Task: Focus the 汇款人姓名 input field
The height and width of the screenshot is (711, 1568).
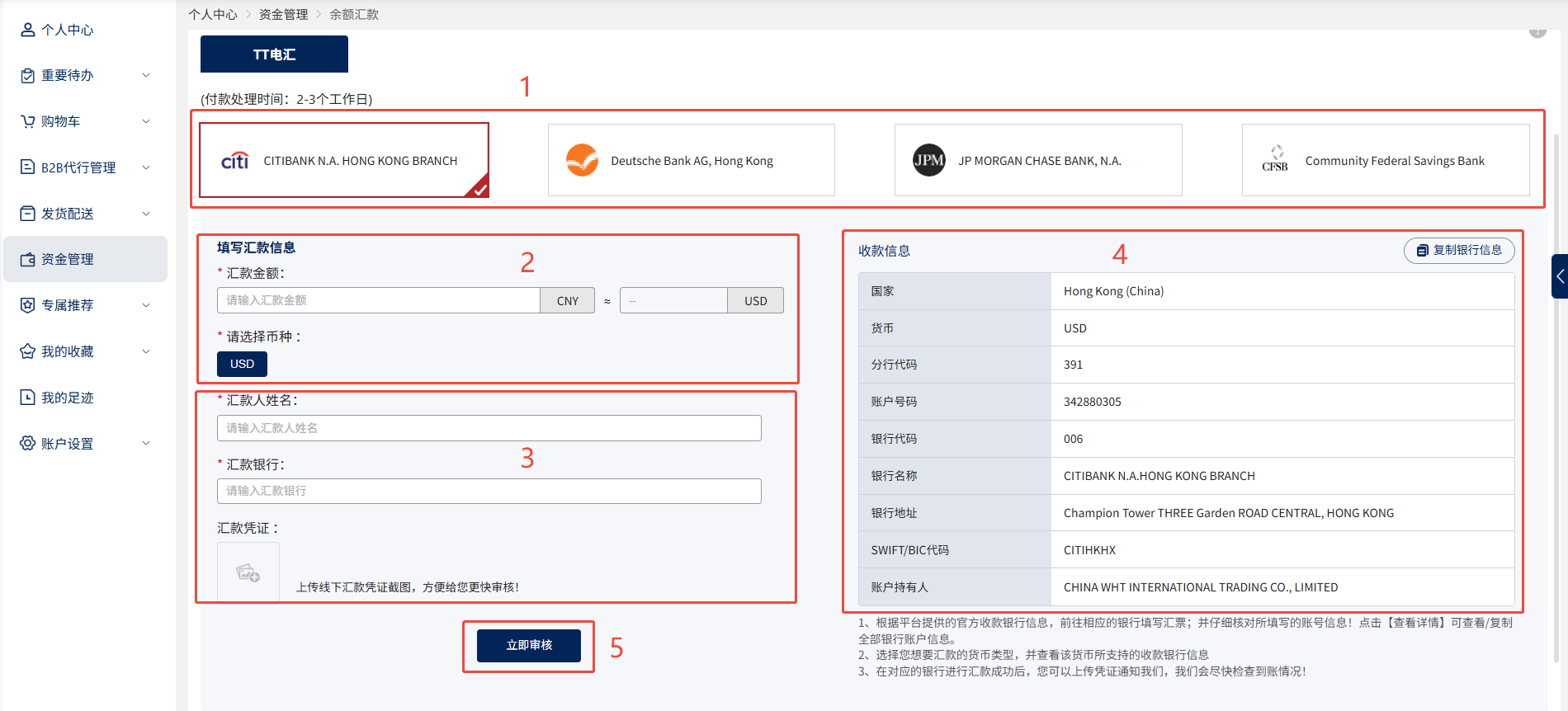Action: [489, 428]
